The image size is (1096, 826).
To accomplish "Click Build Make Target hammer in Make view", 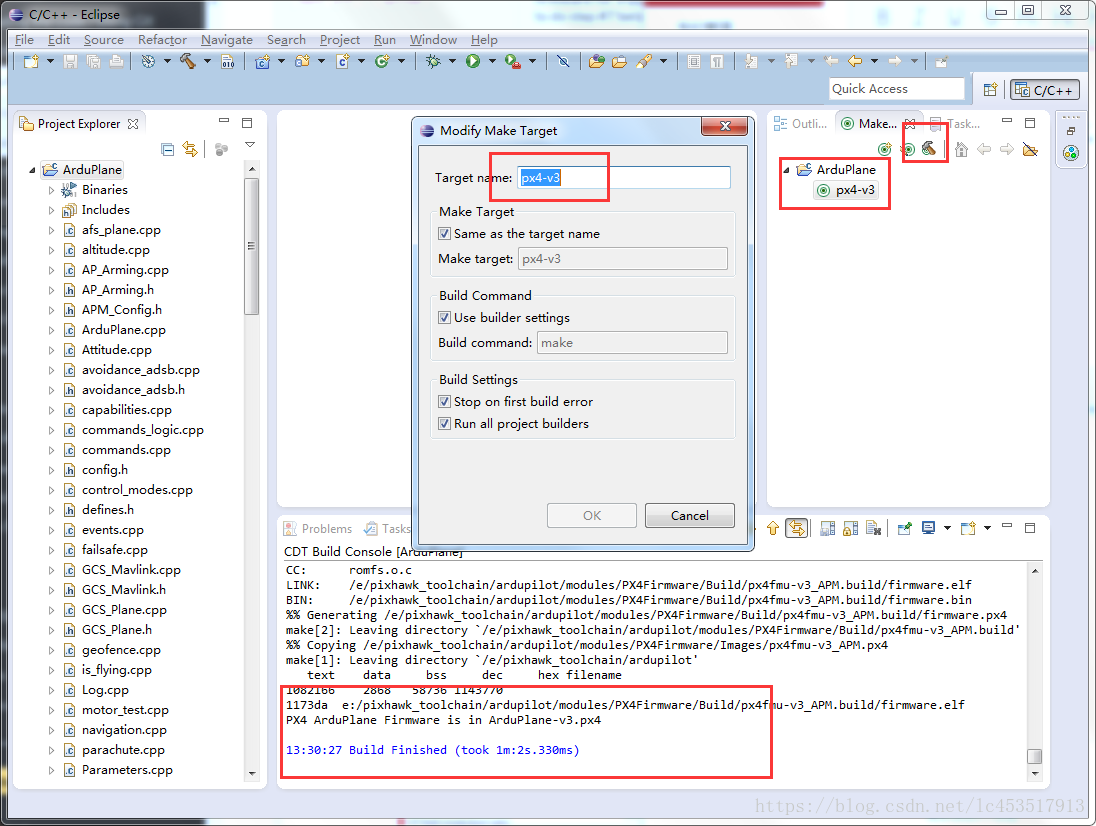I will (929, 149).
